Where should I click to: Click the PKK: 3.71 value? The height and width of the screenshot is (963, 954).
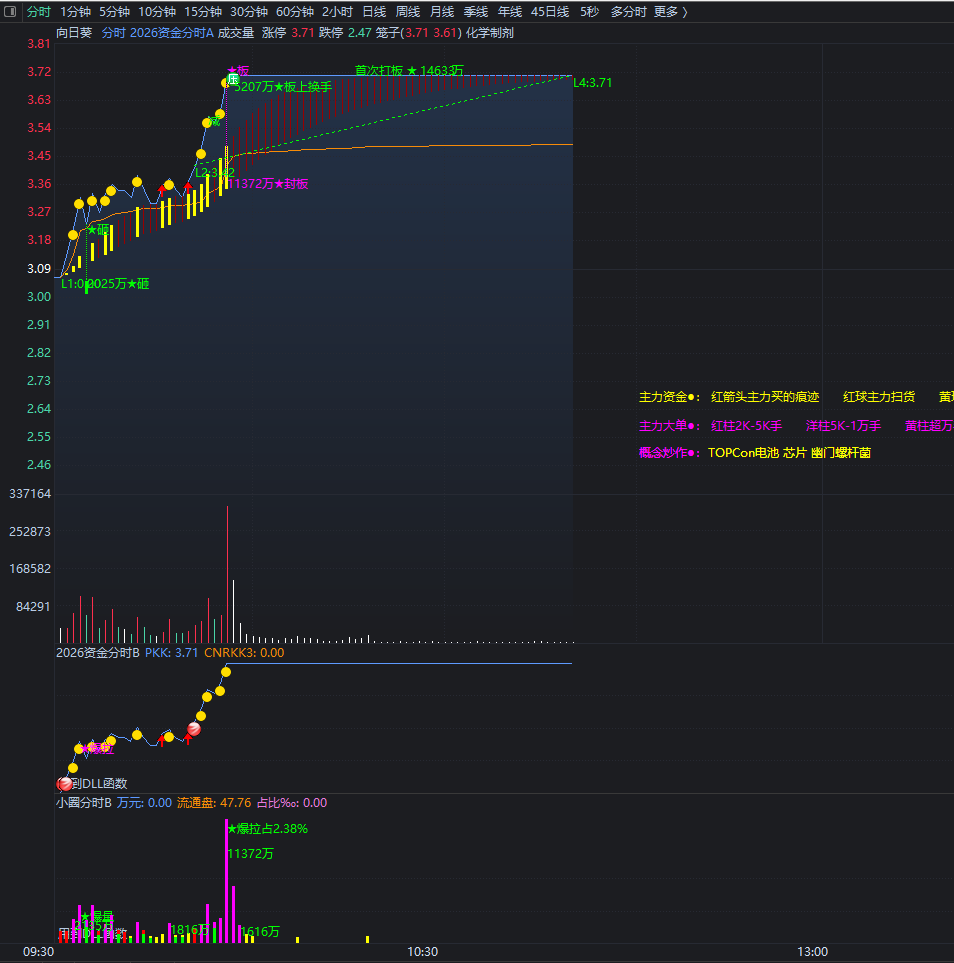171,653
